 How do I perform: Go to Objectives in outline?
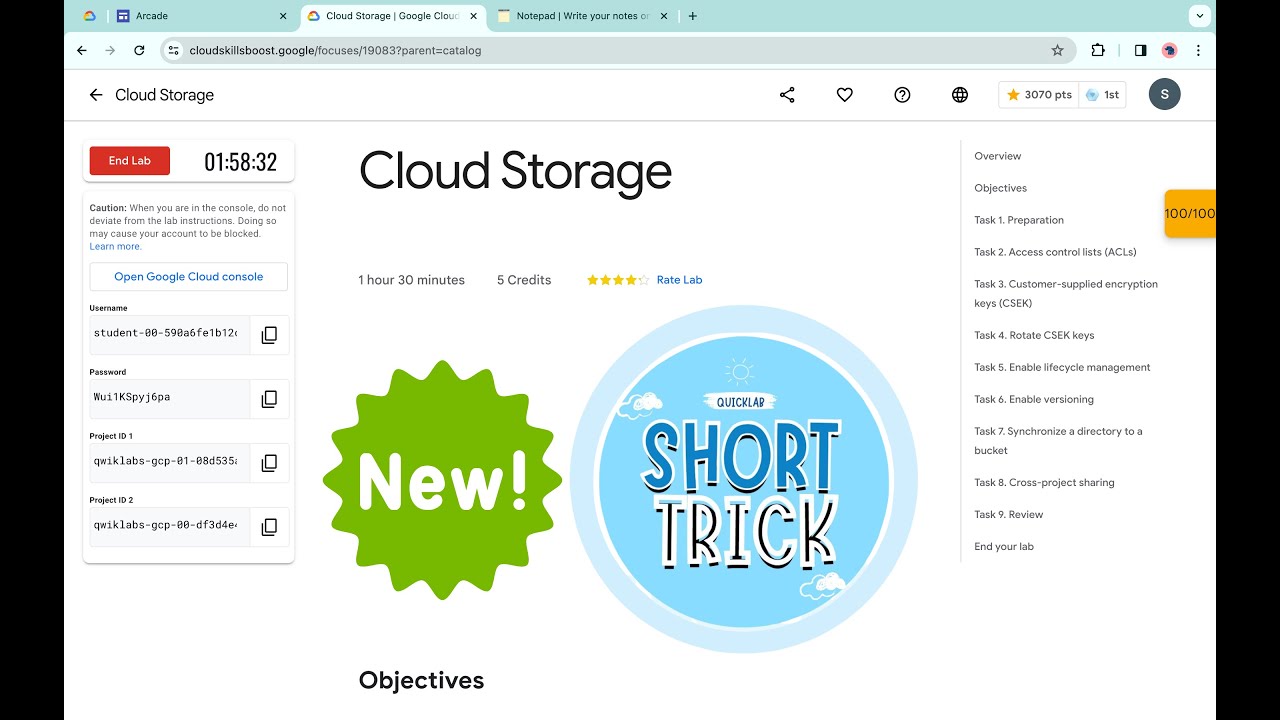(1000, 188)
